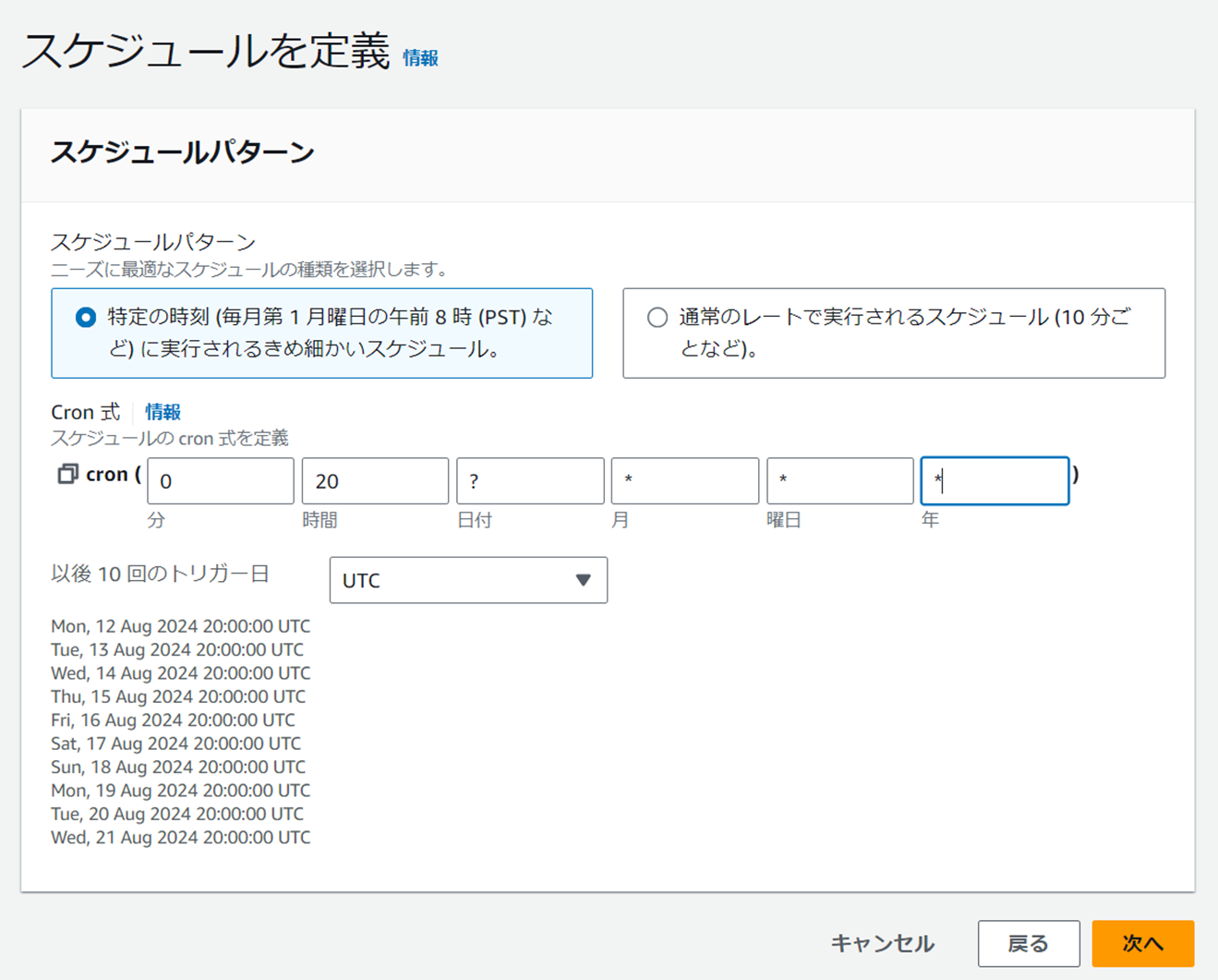Select the trigger date Thu, 15 Aug 2024 20:00:00 UTC
The image size is (1218, 980).
click(x=178, y=696)
